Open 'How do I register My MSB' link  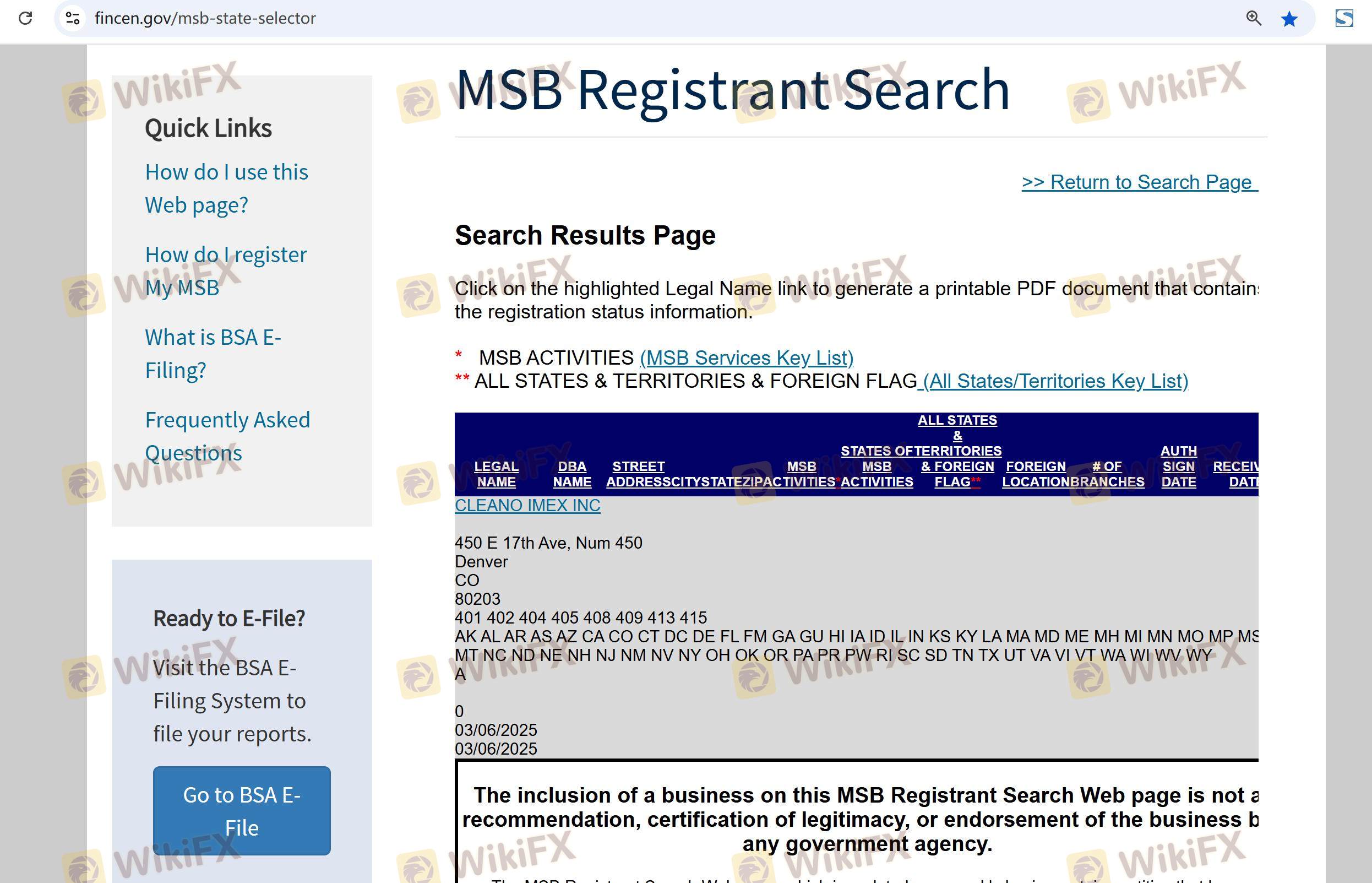coord(226,270)
